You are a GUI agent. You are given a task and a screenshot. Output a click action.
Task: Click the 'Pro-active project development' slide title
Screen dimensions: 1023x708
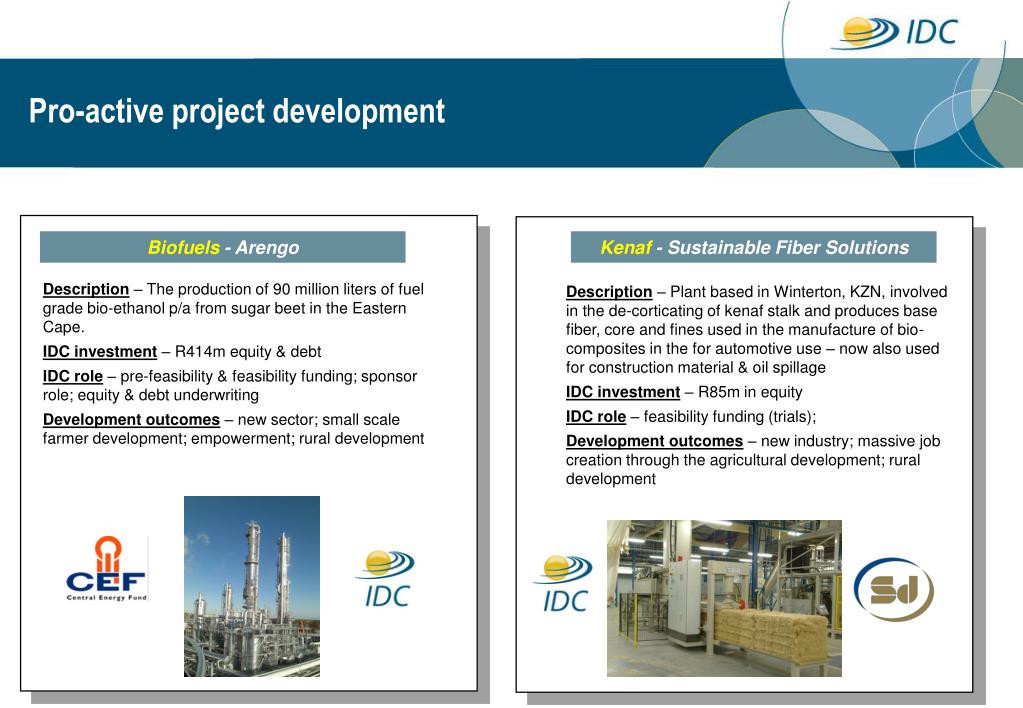[x=237, y=111]
